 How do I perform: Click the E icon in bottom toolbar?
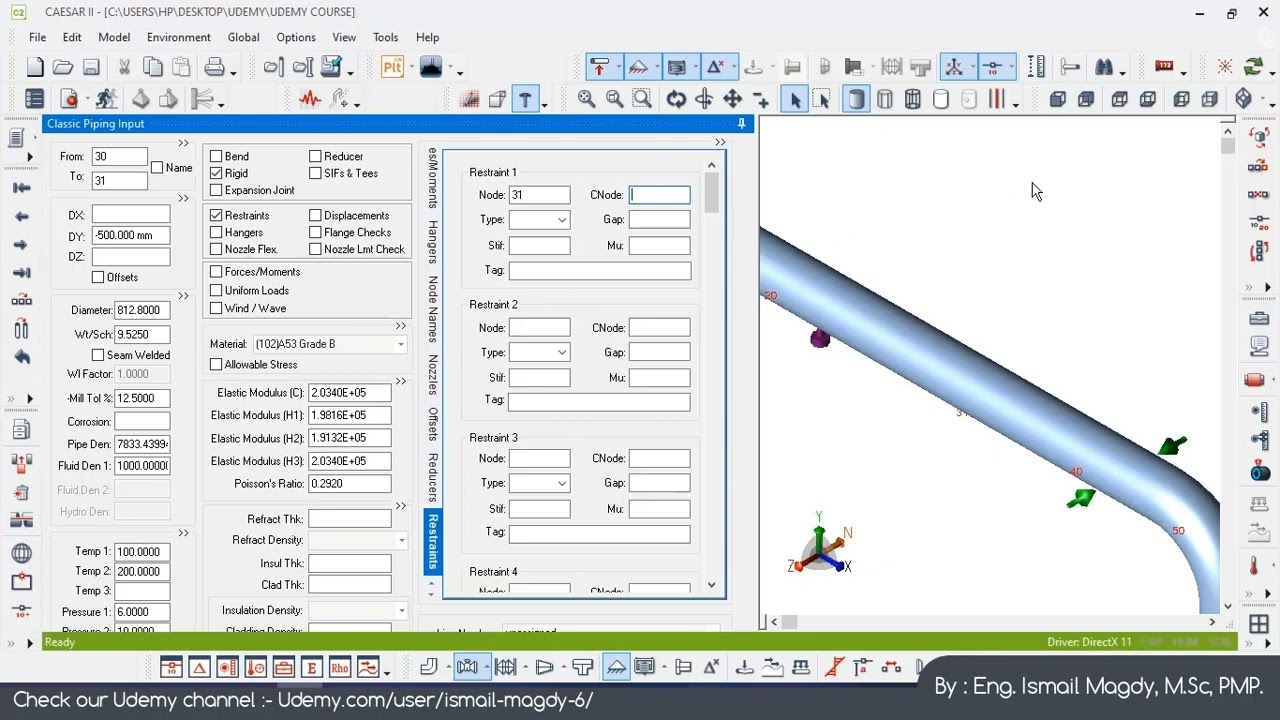pyautogui.click(x=311, y=668)
